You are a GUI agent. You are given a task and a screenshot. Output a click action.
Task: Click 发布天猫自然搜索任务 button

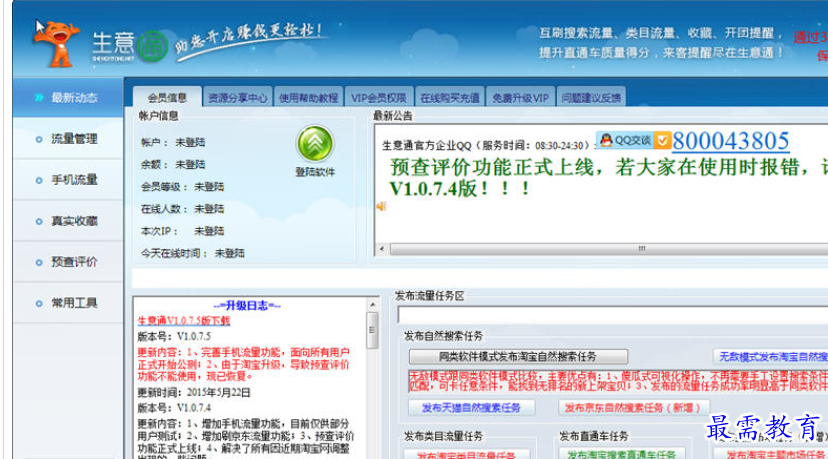point(471,408)
